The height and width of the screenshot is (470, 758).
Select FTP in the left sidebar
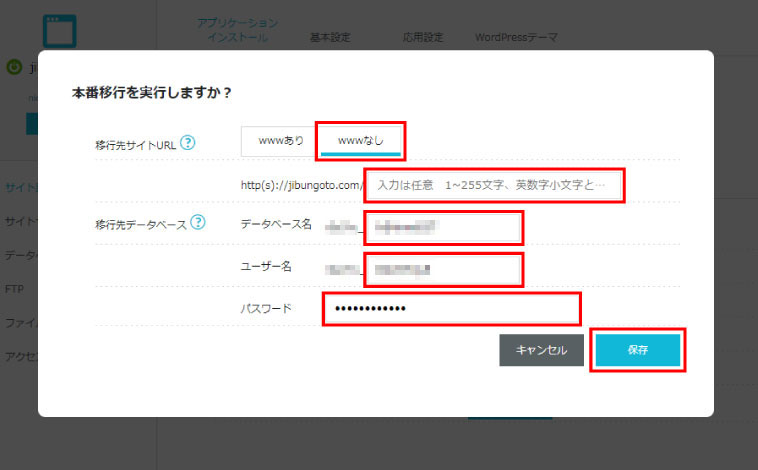16,289
